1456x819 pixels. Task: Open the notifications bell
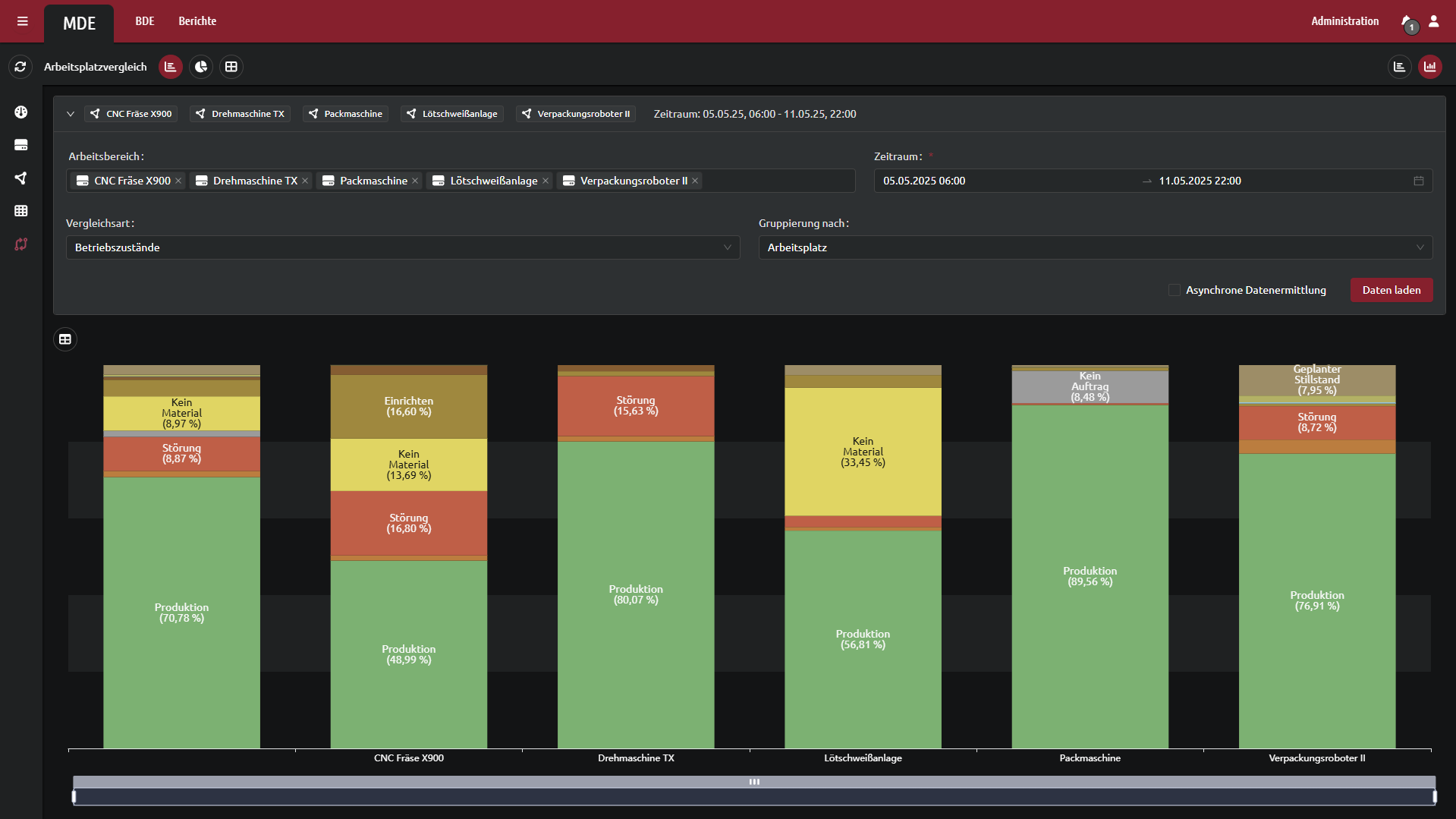click(1407, 22)
